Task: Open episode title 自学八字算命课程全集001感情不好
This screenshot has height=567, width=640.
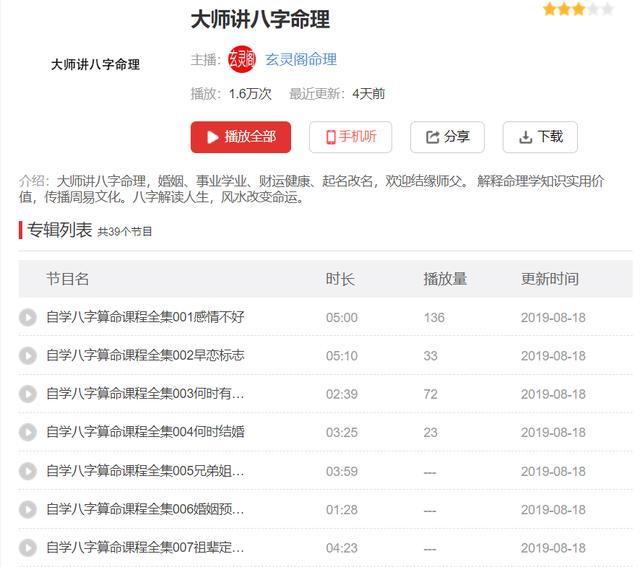Action: pos(145,317)
